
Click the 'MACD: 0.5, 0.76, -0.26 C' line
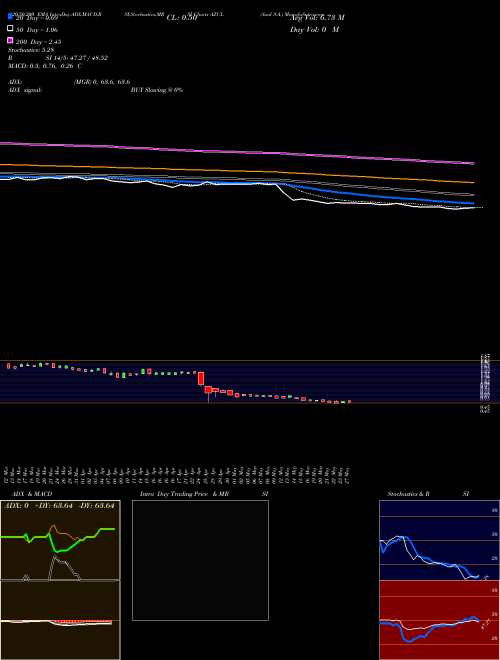pyautogui.click(x=45, y=66)
